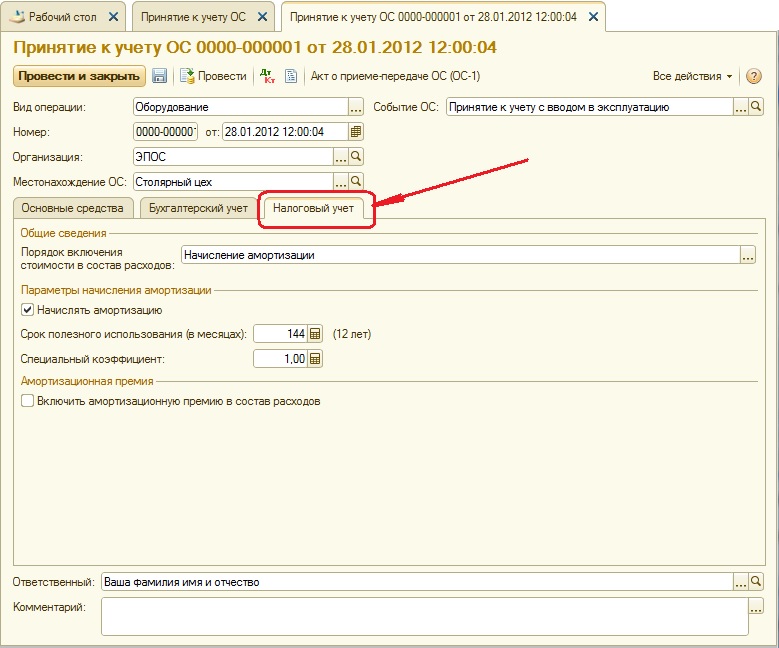Click Провести и закрыть button
The height and width of the screenshot is (648, 779).
[79, 76]
